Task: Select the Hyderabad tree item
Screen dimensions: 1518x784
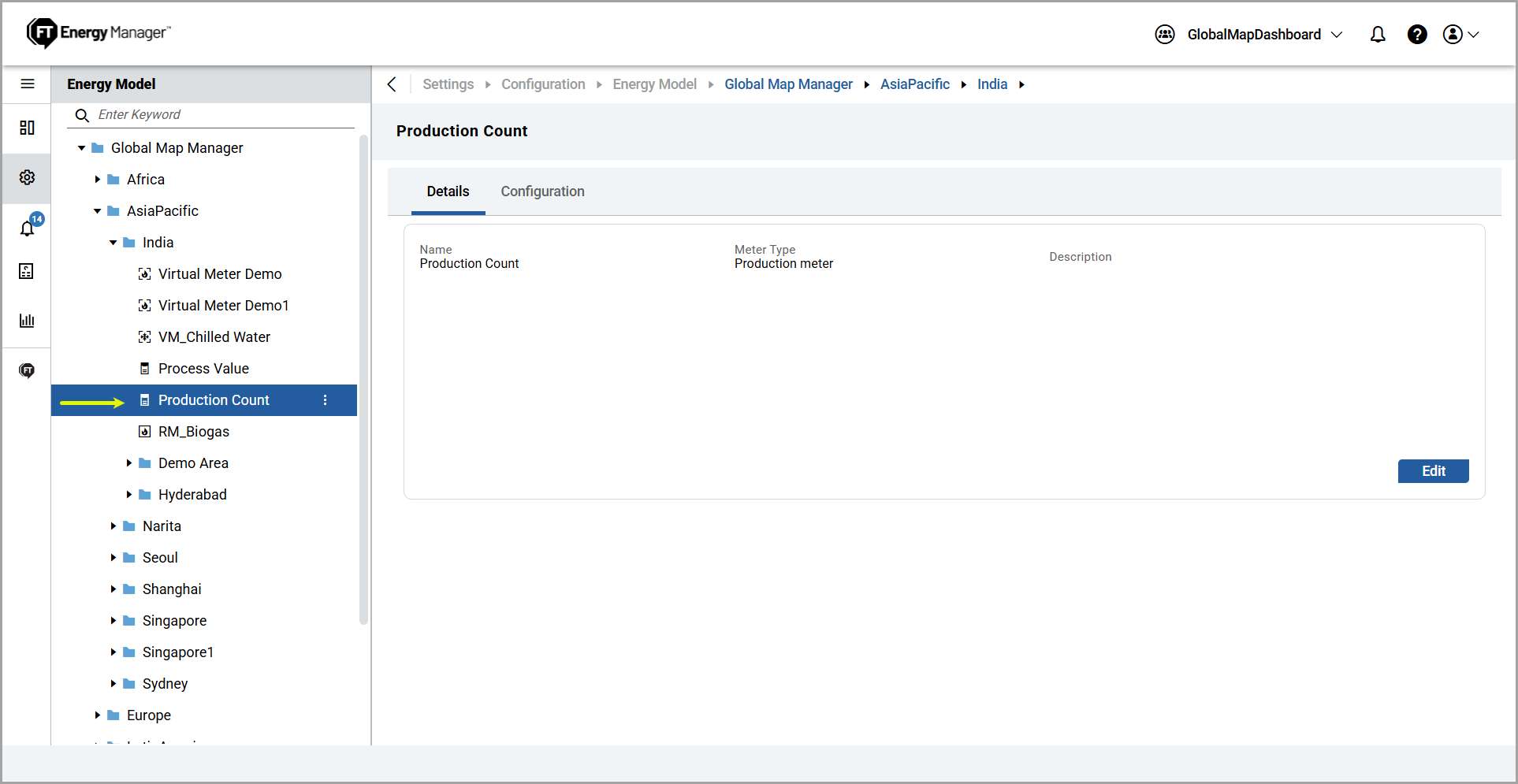Action: (x=192, y=495)
